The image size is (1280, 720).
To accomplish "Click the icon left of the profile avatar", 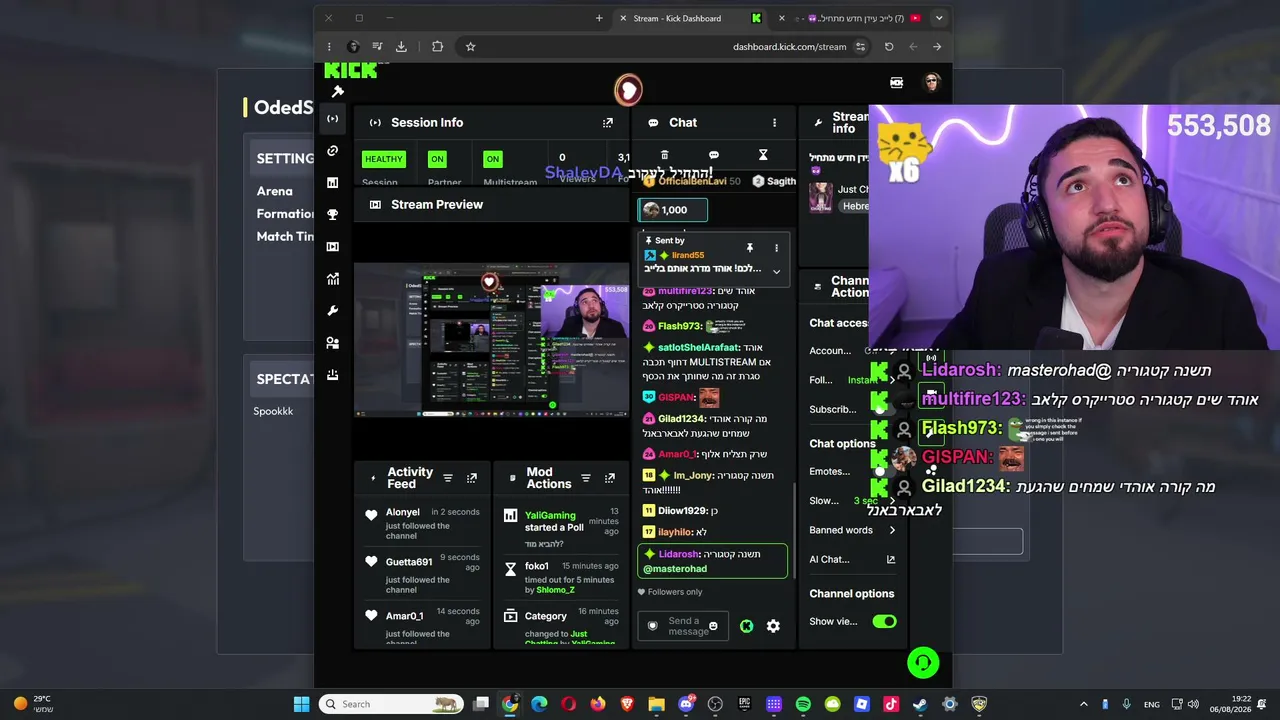I will [897, 82].
